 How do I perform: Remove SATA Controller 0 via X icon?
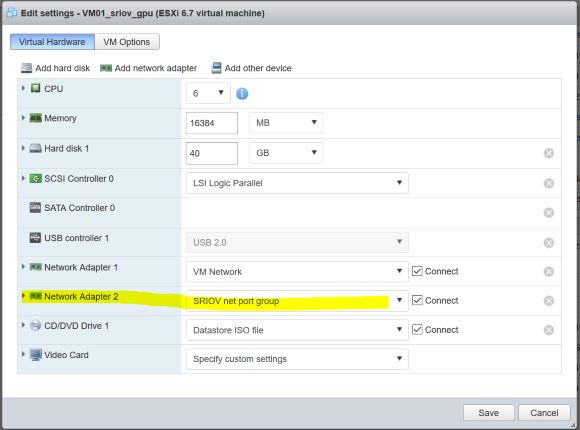pos(549,212)
